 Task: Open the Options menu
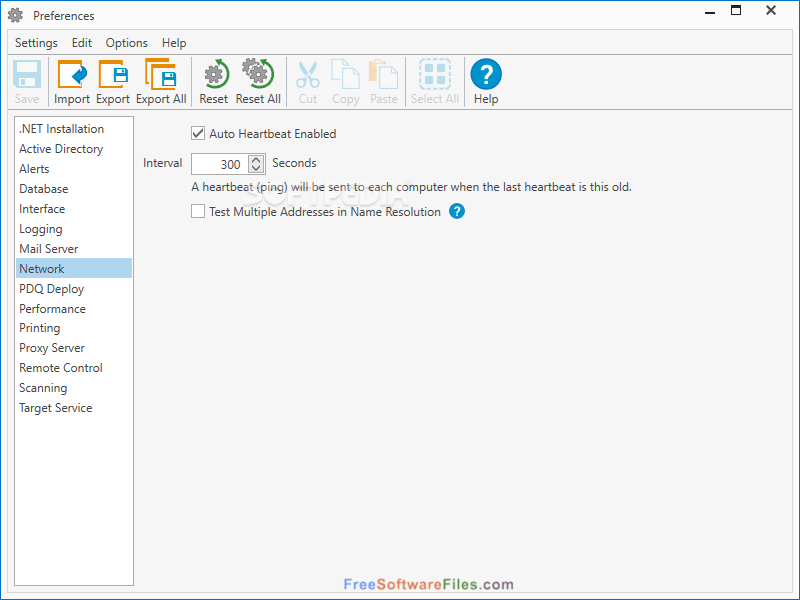tap(127, 43)
